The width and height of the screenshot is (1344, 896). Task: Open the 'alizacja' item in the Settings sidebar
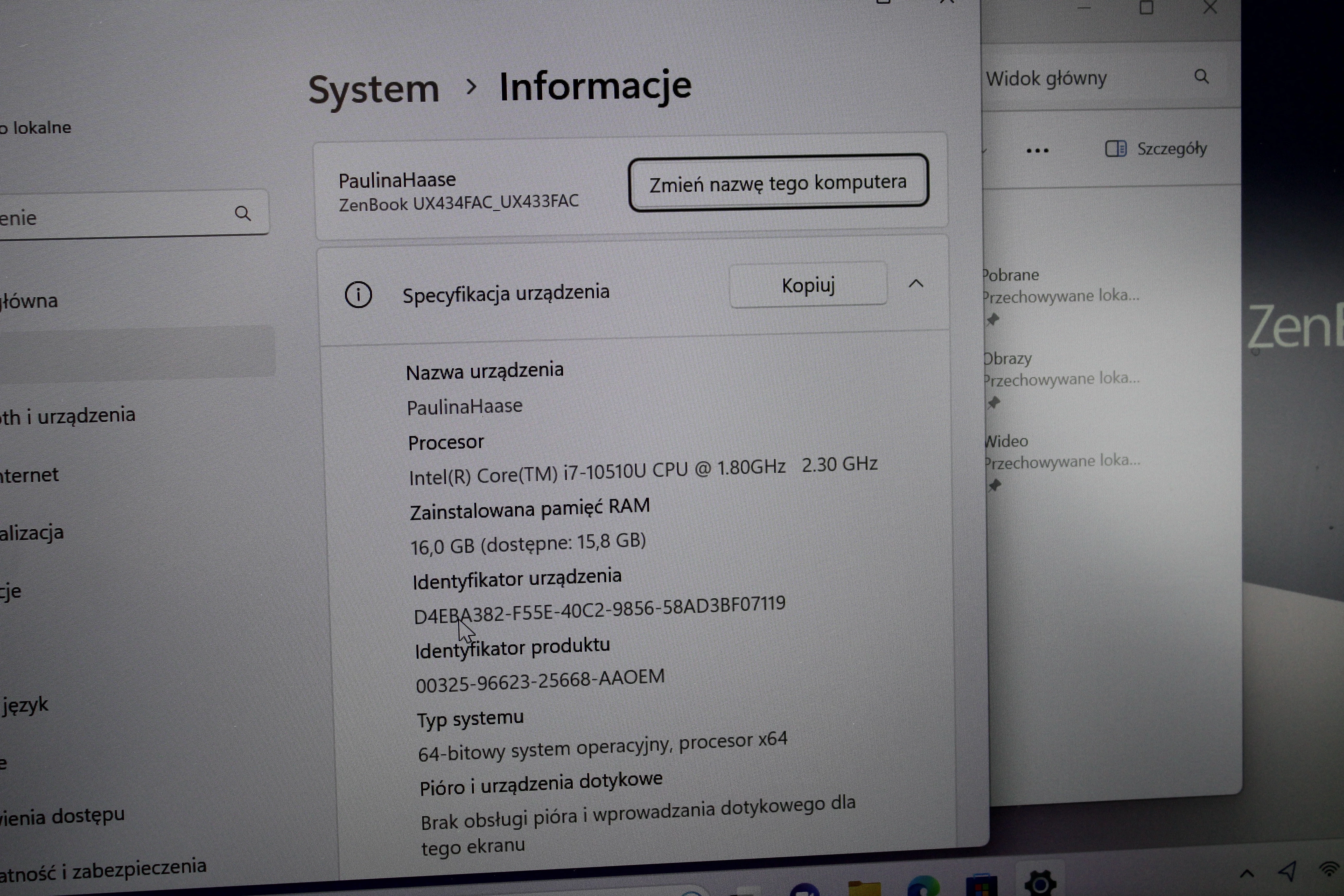click(32, 533)
